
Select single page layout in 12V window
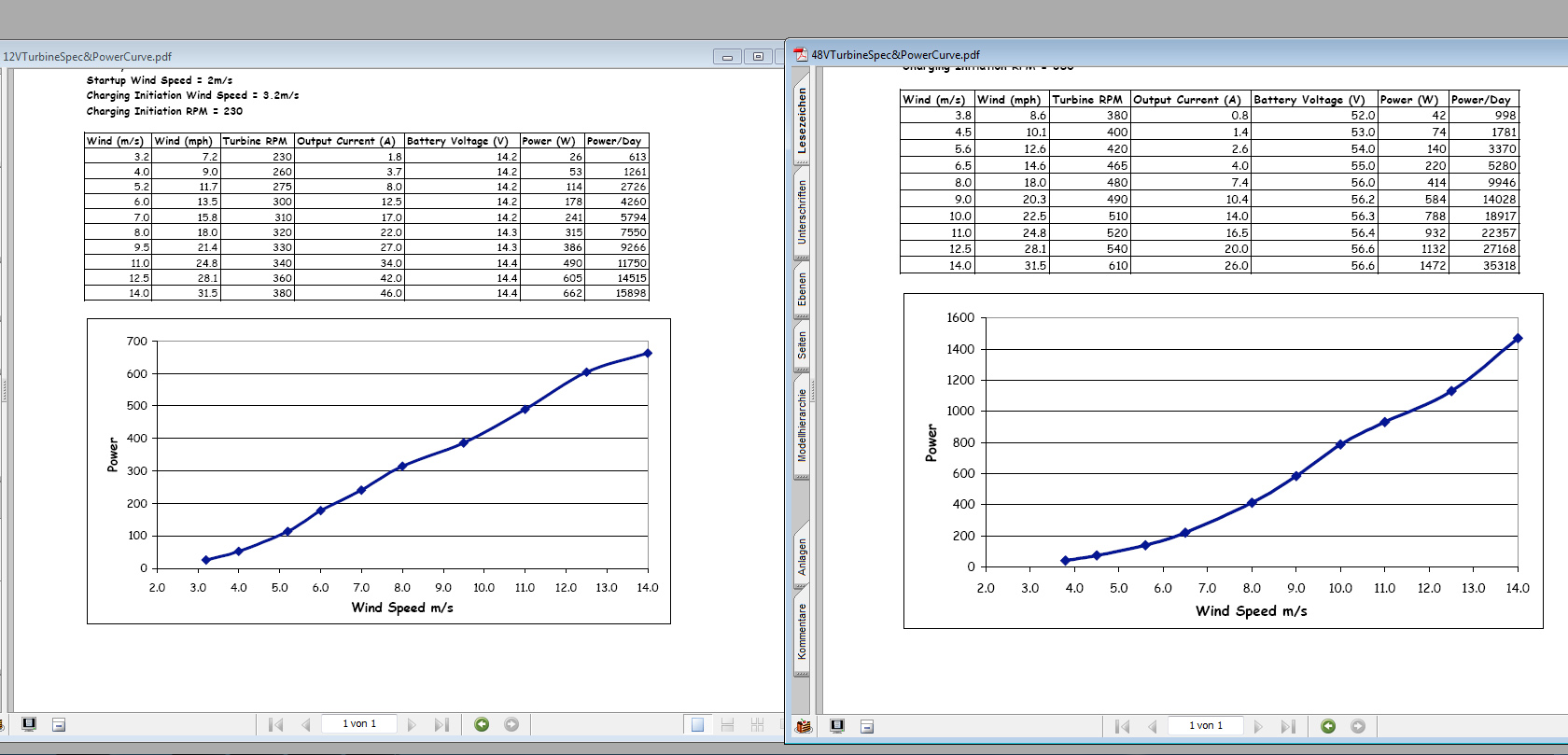(x=697, y=724)
